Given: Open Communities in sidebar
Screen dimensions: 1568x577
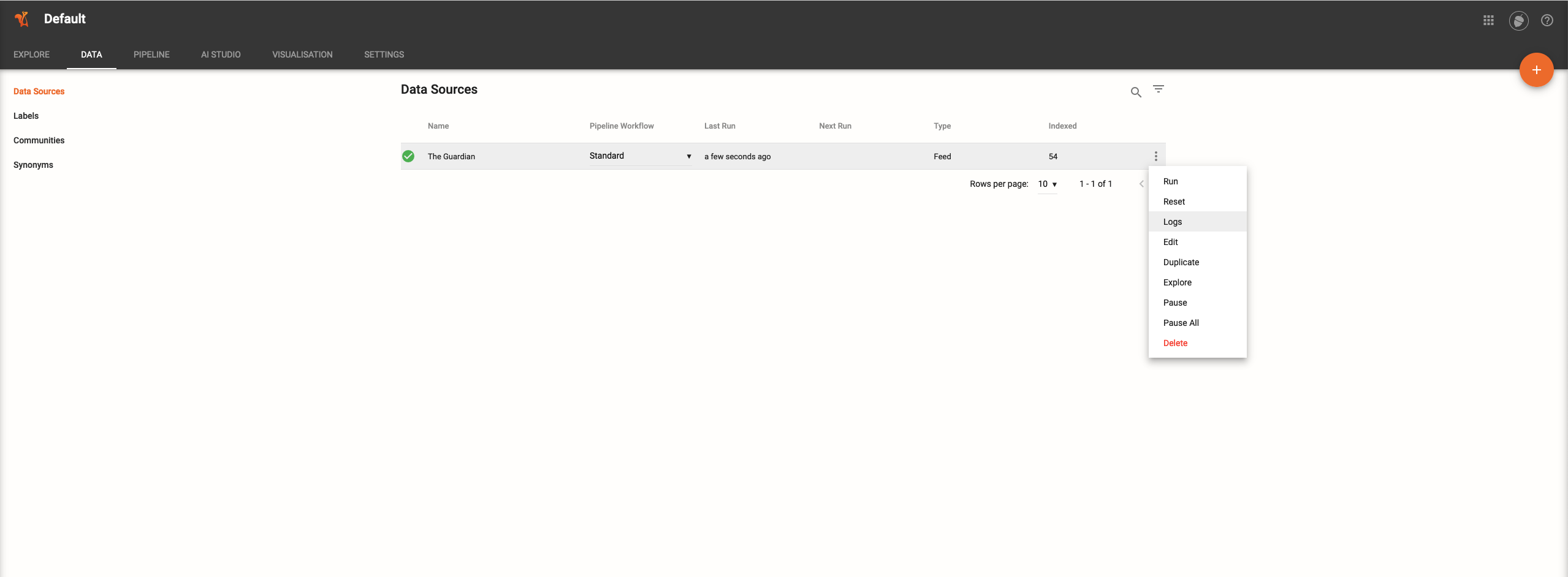Looking at the screenshot, I should [x=39, y=140].
